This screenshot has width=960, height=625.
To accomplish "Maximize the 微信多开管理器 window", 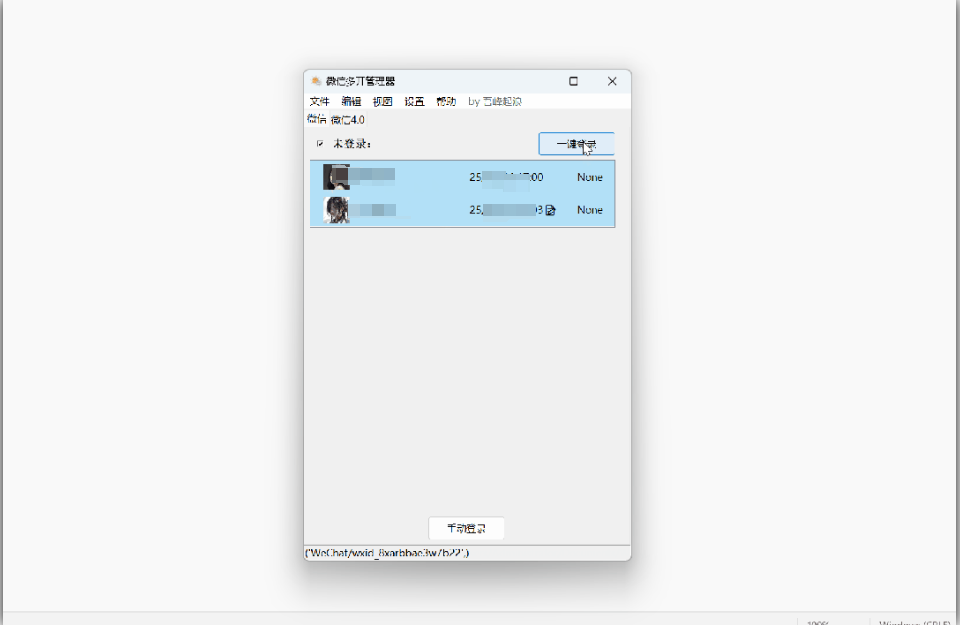I will point(574,81).
